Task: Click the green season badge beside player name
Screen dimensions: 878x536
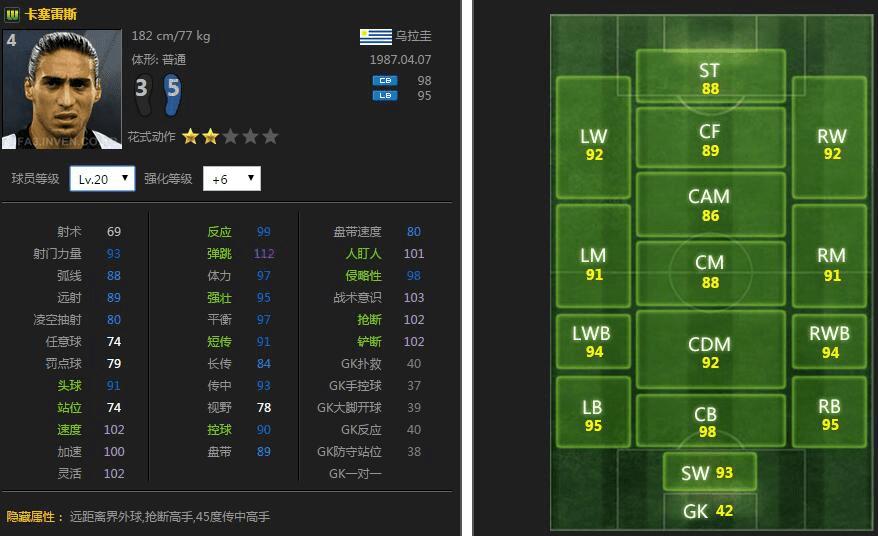Action: point(12,14)
